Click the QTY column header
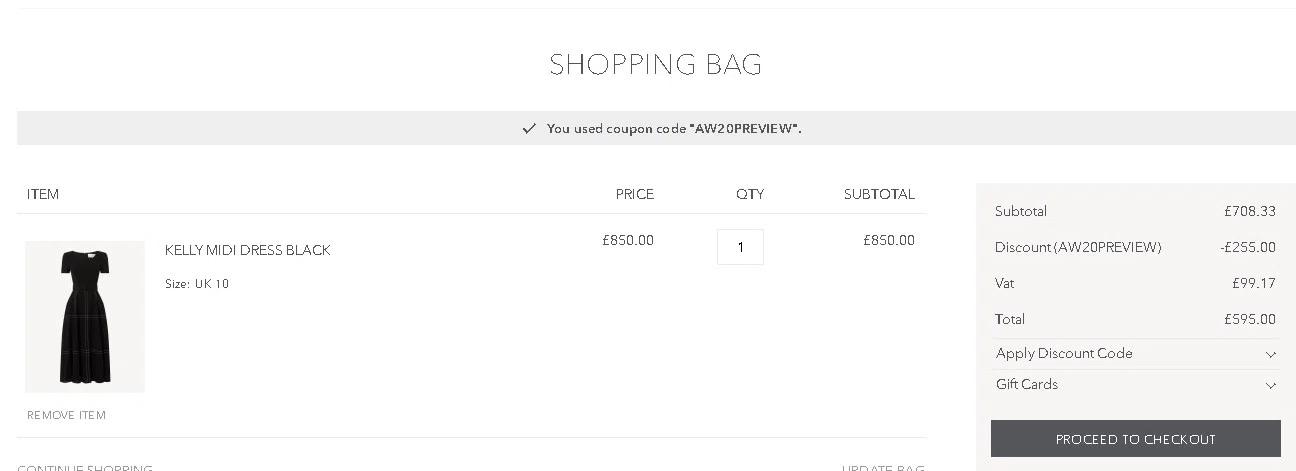Viewport: 1296px width, 471px height. [750, 194]
